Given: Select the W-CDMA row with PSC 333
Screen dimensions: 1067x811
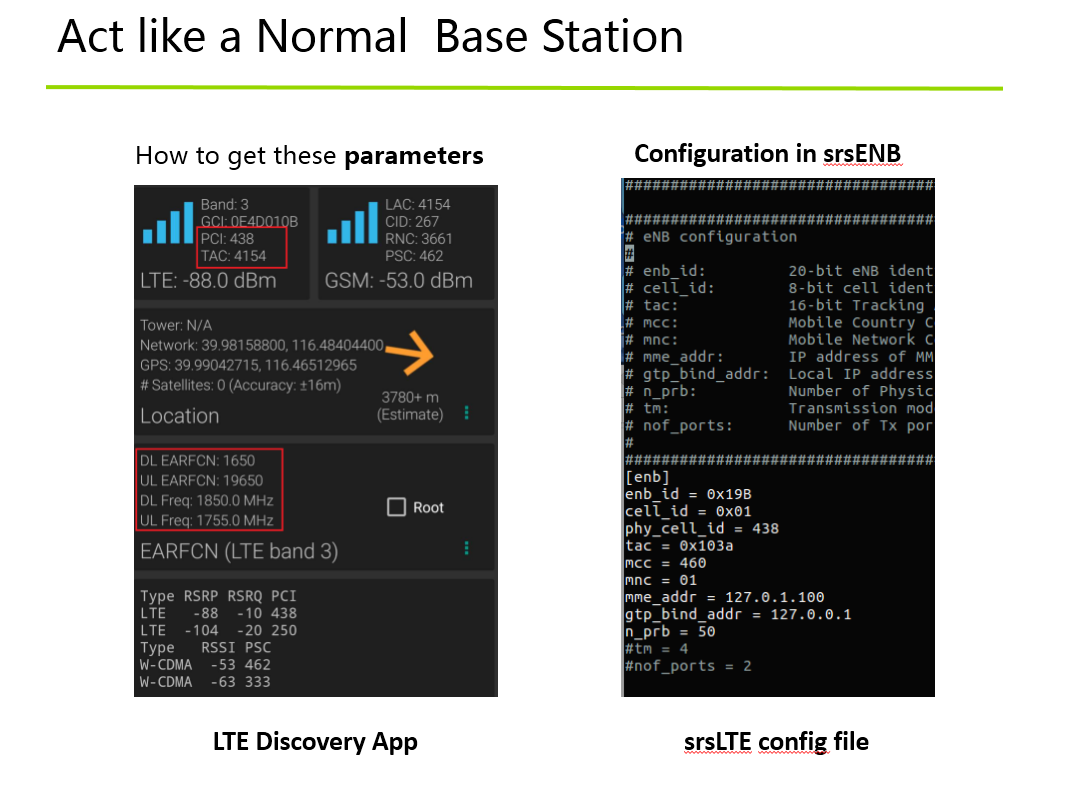Looking at the screenshot, I should tap(206, 682).
